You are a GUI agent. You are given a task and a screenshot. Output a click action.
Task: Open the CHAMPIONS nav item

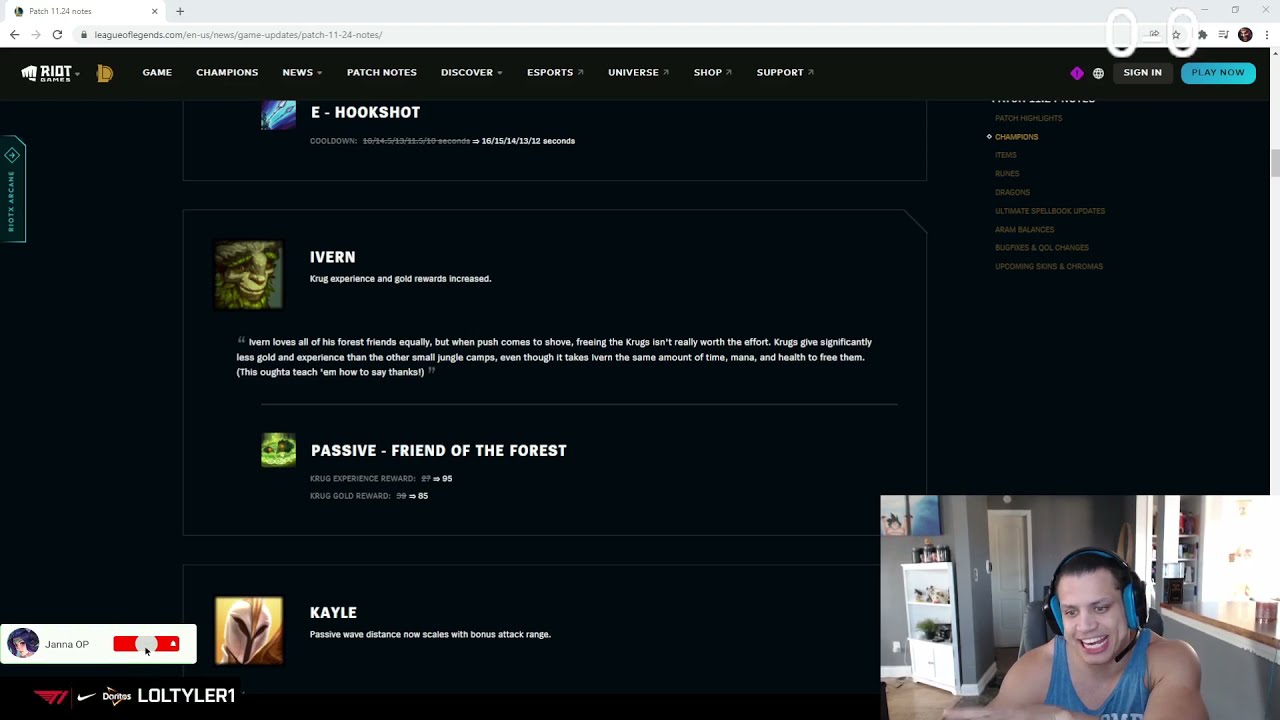pos(227,73)
